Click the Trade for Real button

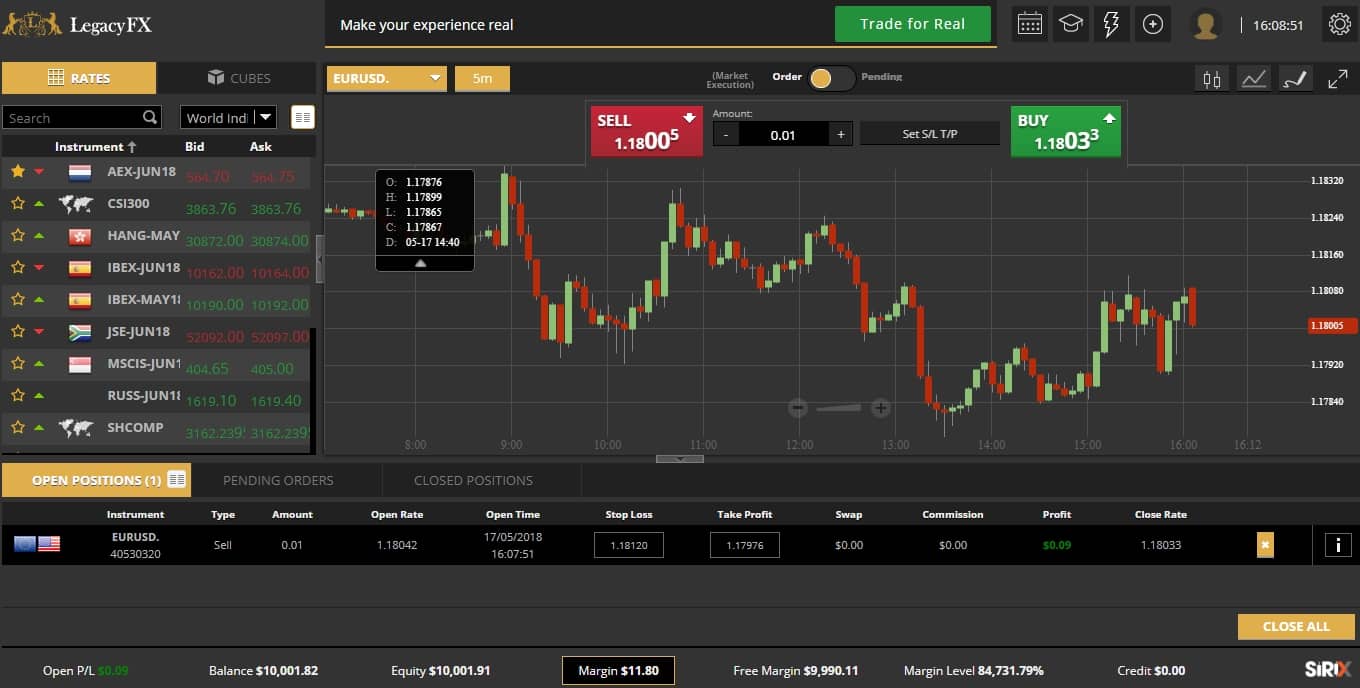912,24
